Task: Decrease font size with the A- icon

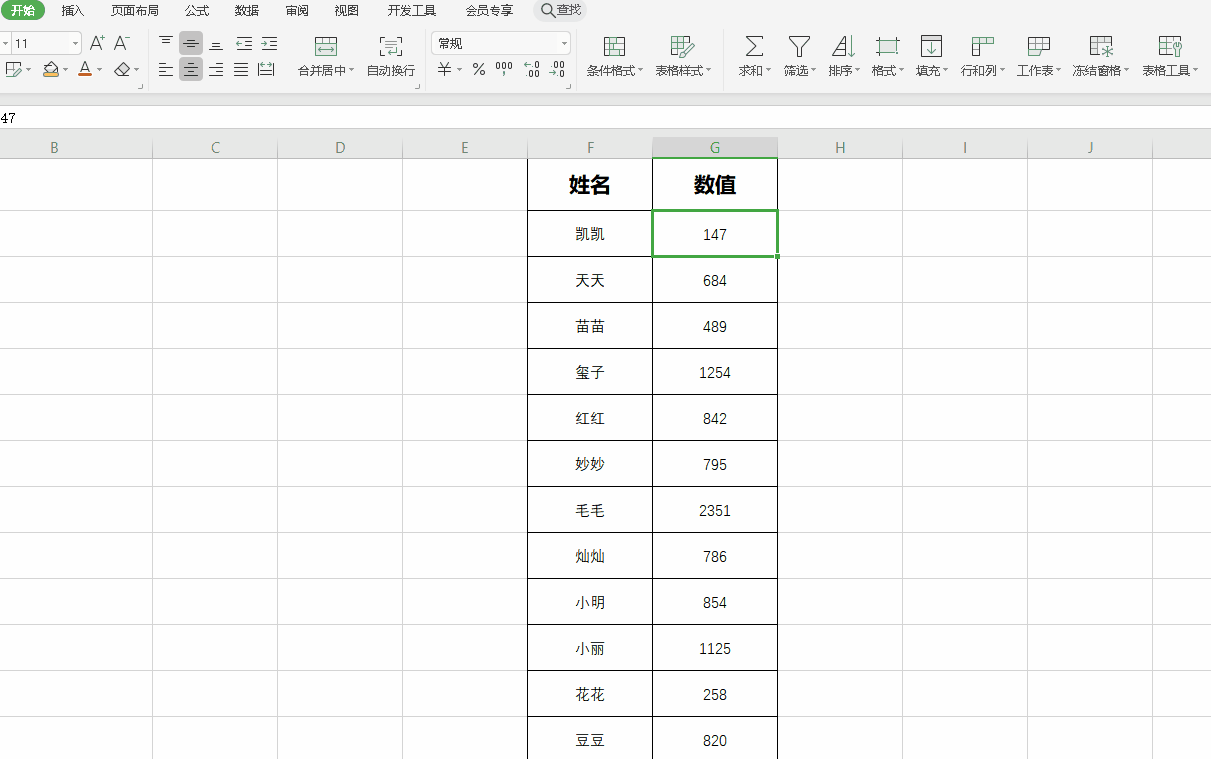Action: click(x=122, y=43)
